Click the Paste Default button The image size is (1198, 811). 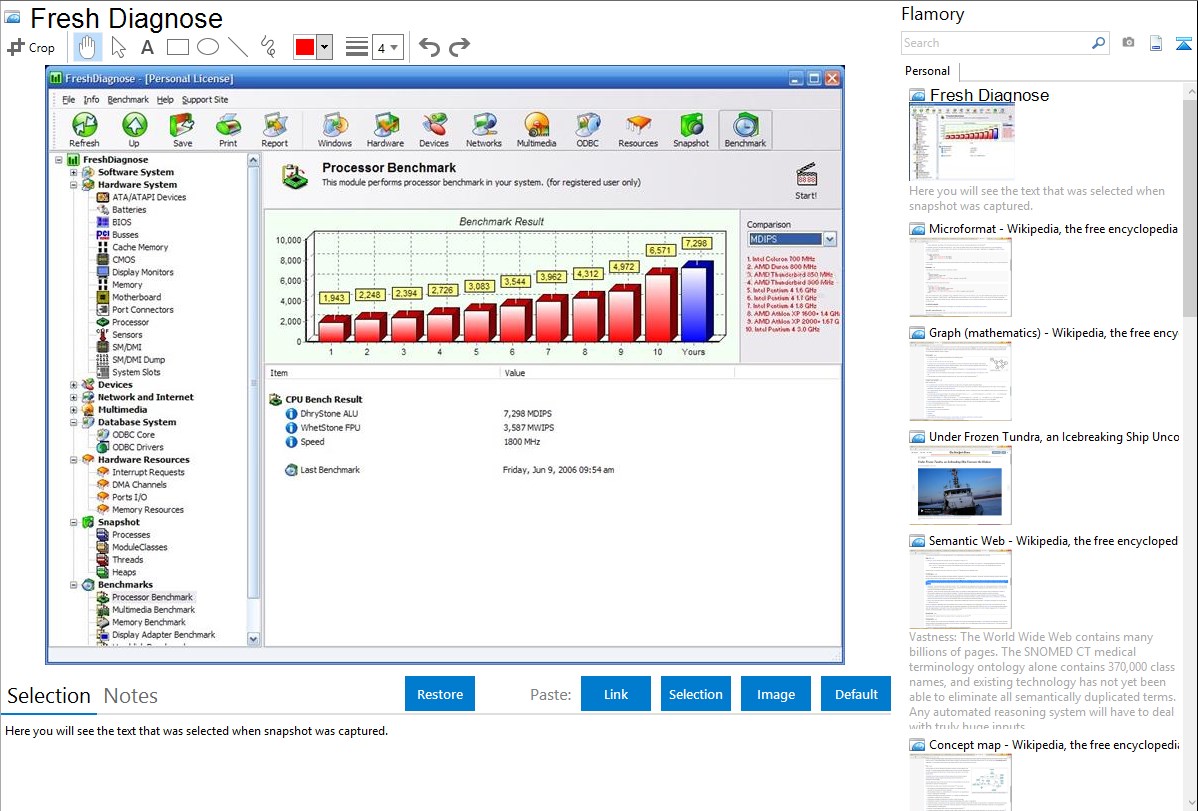tap(856, 694)
